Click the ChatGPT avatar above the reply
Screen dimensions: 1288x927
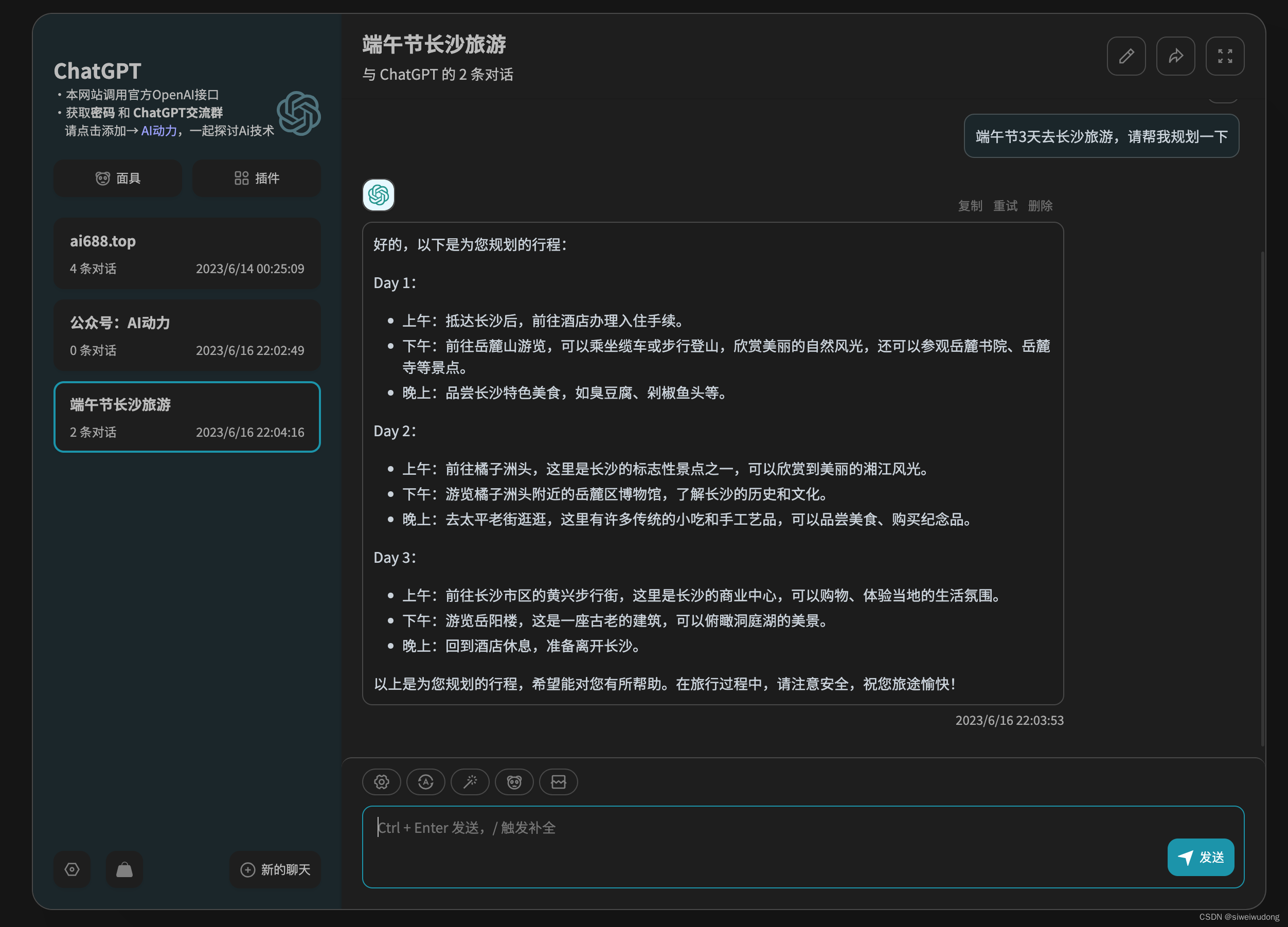click(379, 195)
